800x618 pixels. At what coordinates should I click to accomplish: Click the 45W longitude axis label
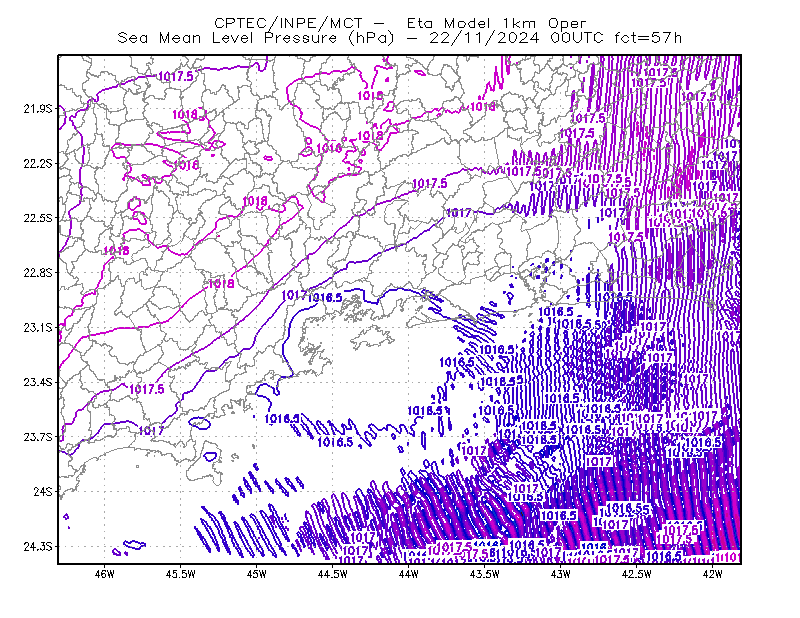click(x=257, y=574)
